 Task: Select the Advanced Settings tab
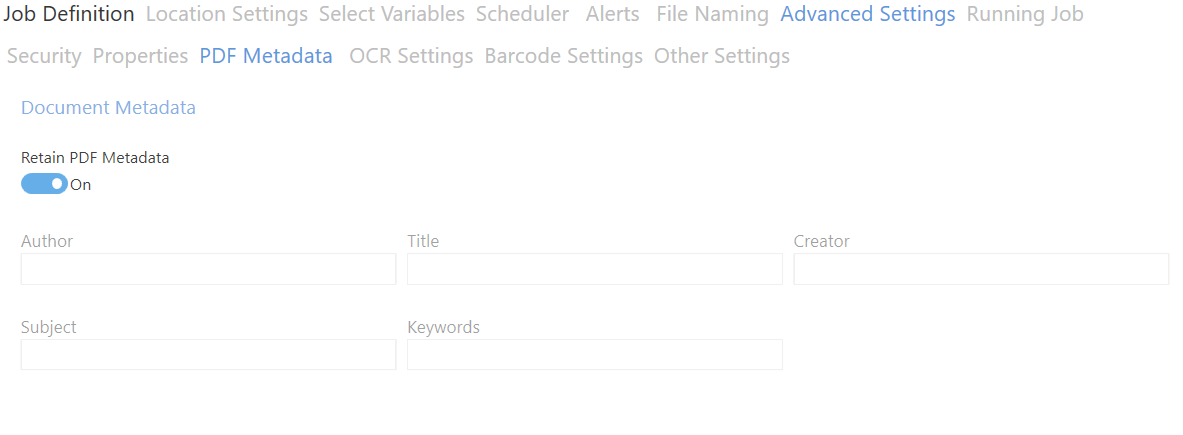(x=868, y=14)
